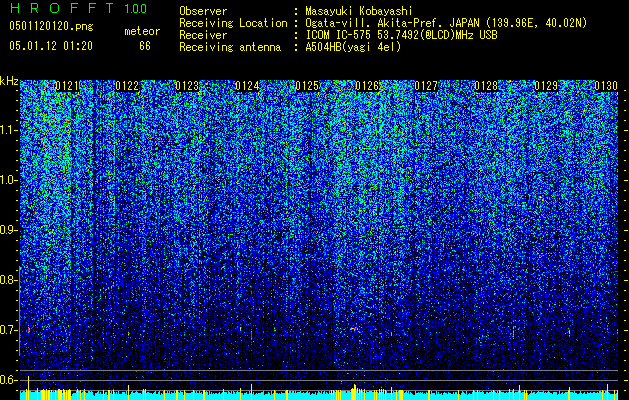
Task: Click the meteor count value 66
Action: coord(145,46)
